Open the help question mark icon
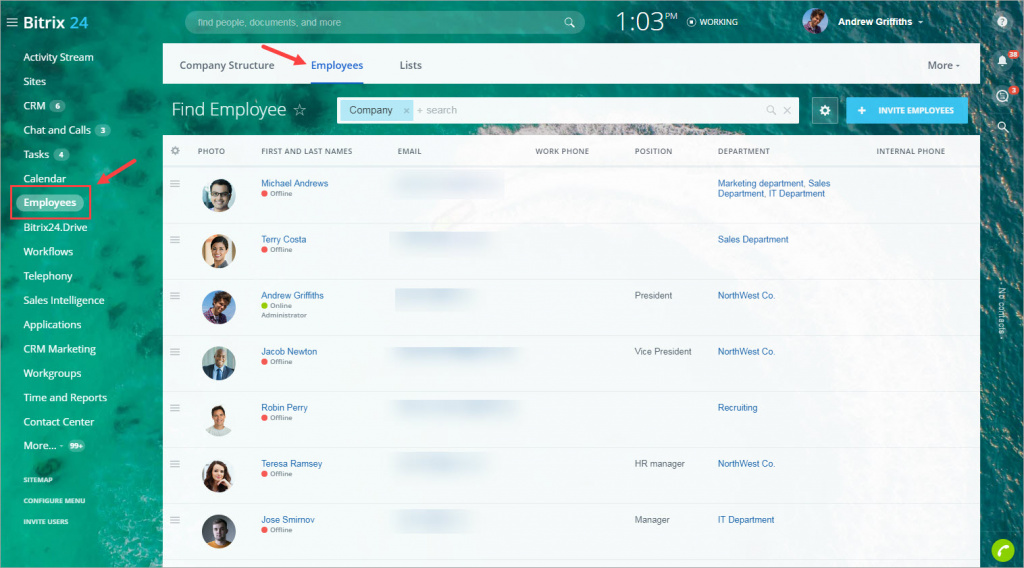Screen dimensions: 1024x568 point(1002,22)
